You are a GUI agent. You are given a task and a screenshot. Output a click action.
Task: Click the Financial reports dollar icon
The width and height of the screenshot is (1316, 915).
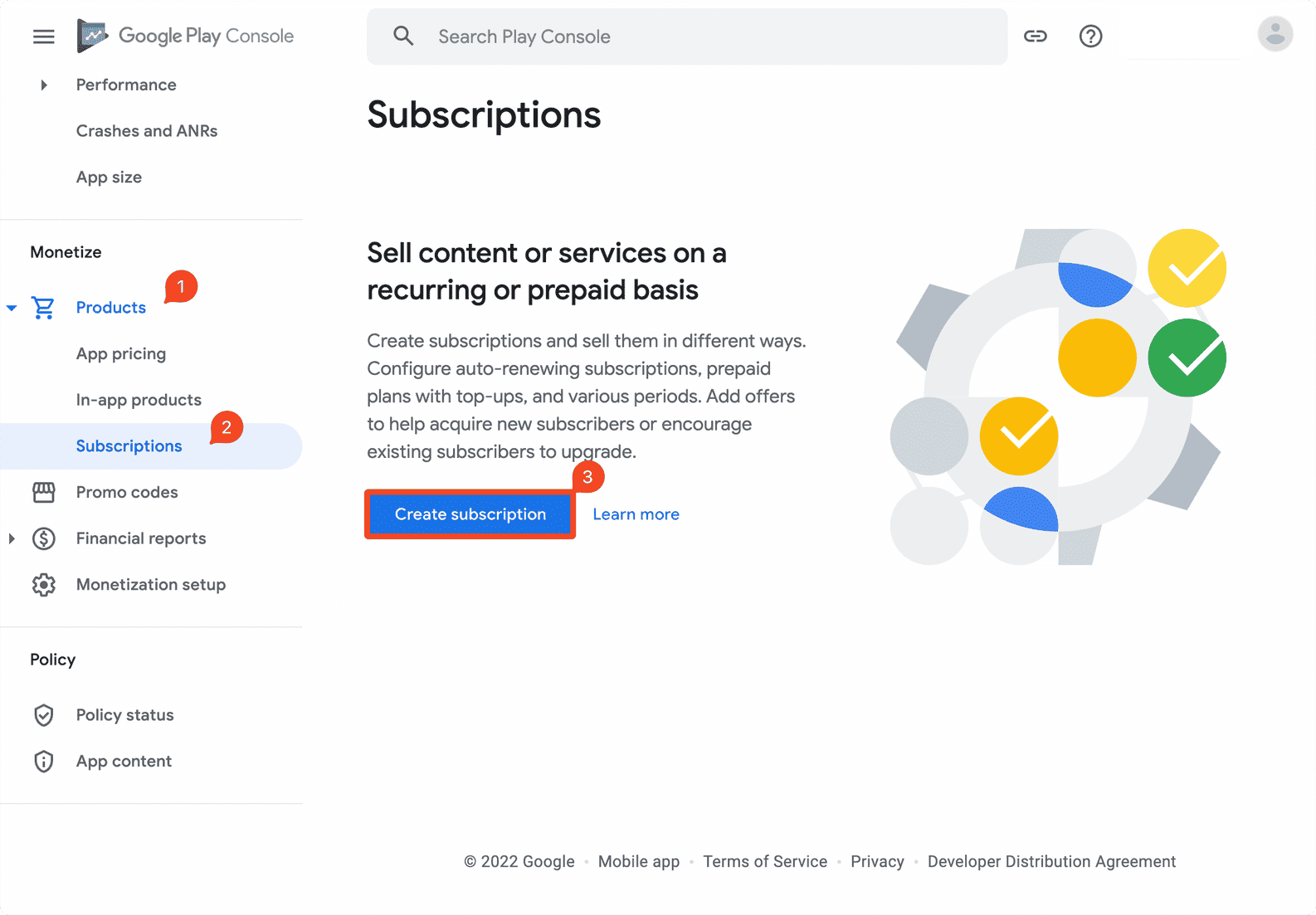tap(44, 539)
